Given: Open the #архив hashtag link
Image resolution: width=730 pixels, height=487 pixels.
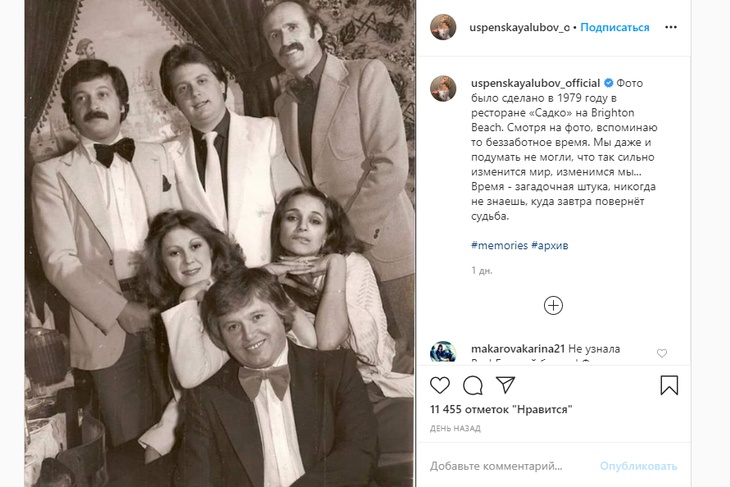Looking at the screenshot, I should pyautogui.click(x=551, y=245).
